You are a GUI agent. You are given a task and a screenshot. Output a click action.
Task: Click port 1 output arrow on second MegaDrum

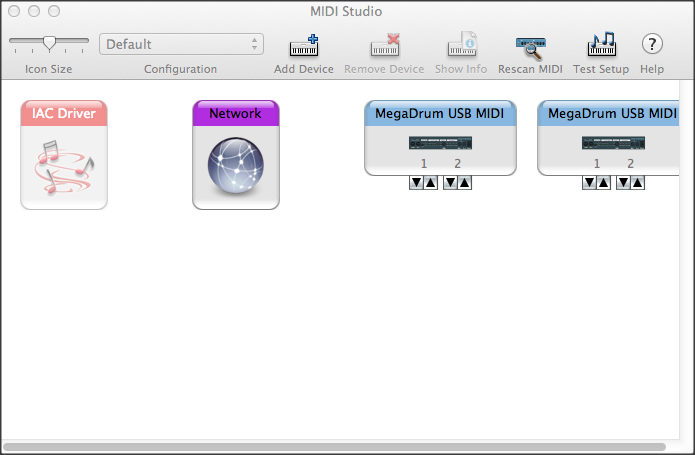point(589,182)
